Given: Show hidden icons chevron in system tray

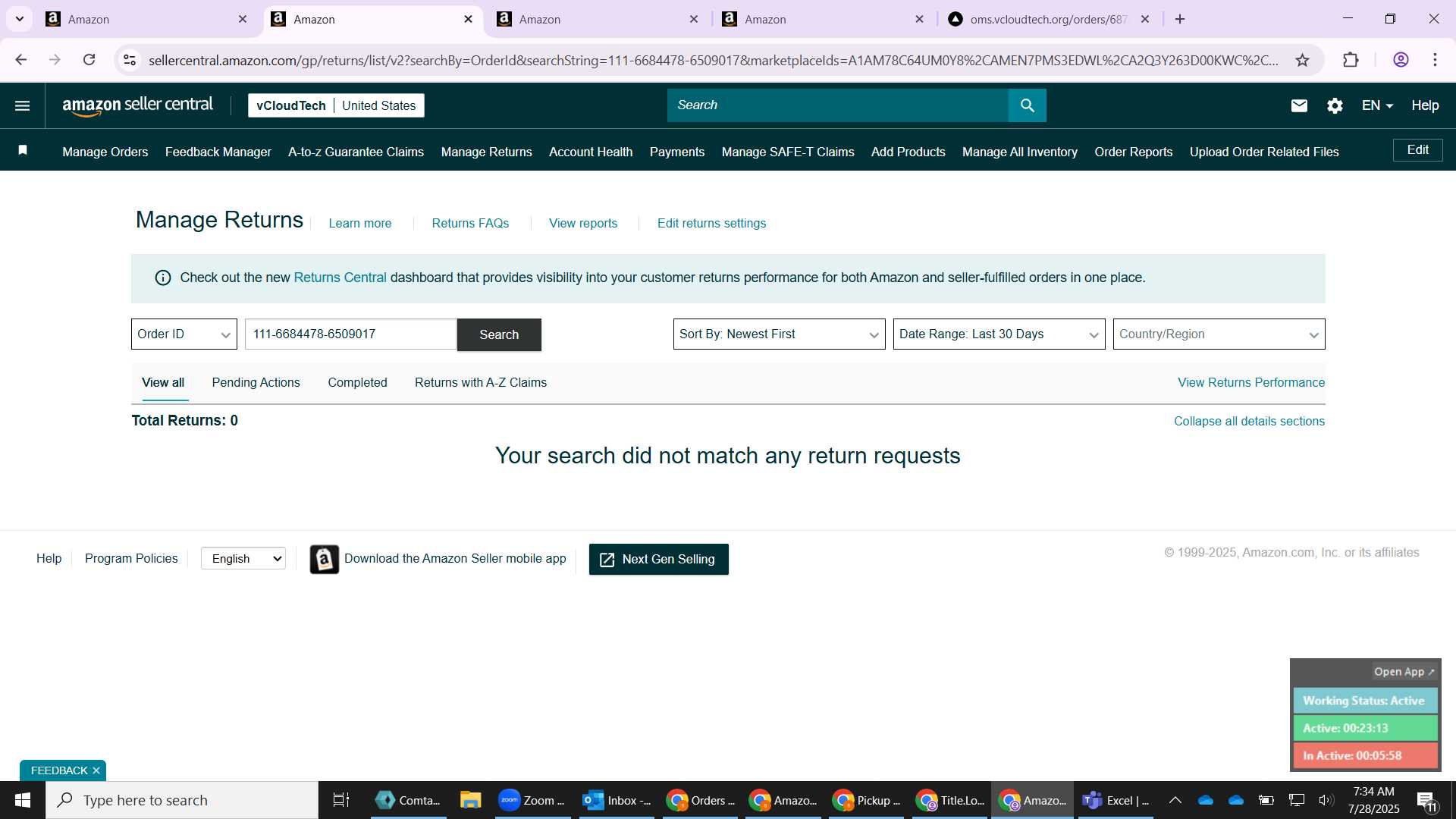Looking at the screenshot, I should pos(1175,800).
